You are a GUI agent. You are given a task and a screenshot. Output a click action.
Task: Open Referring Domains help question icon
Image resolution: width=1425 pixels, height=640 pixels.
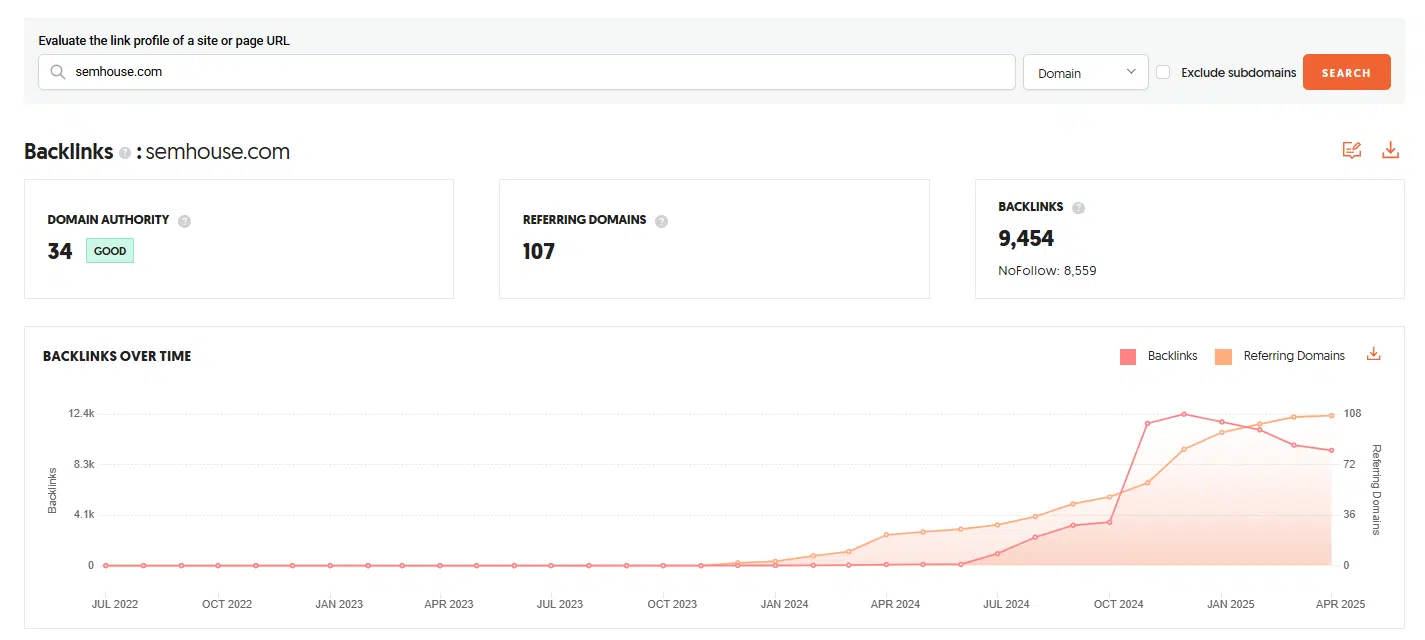pyautogui.click(x=661, y=221)
